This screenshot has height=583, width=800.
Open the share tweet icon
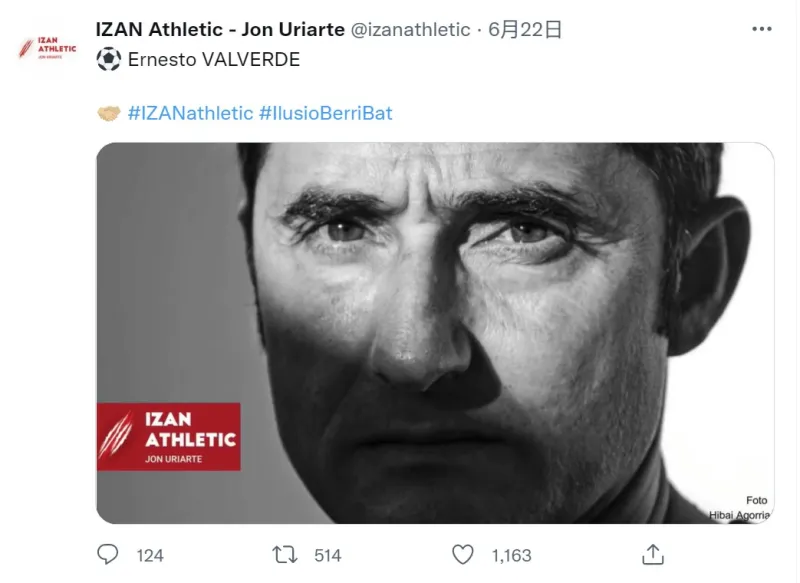tap(651, 554)
